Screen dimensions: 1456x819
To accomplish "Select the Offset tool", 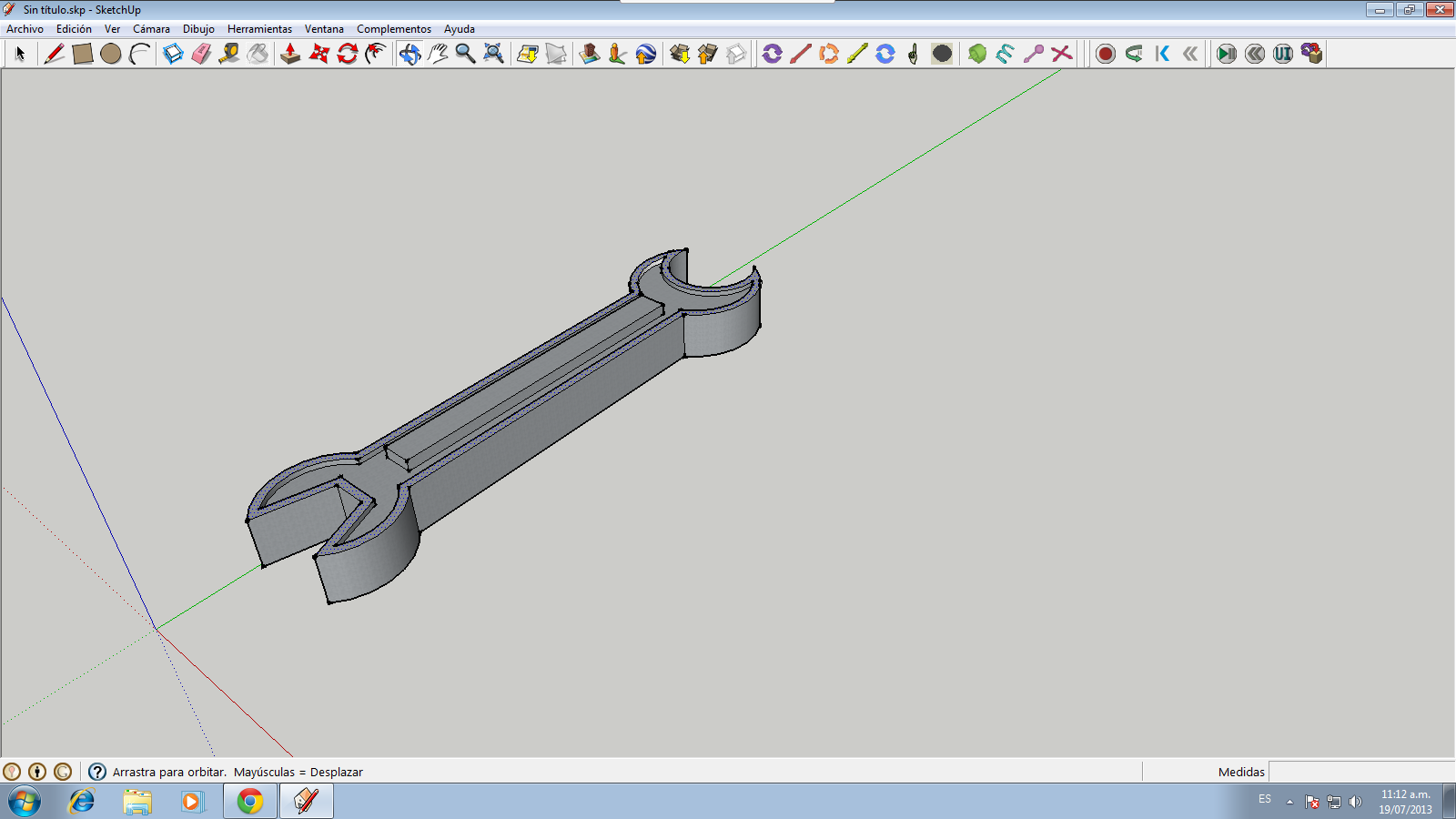I will [x=376, y=54].
